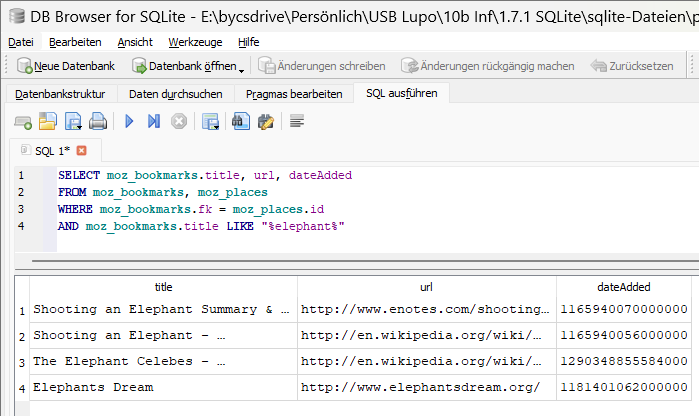Stop SQL execution with the gray X icon
The width and height of the screenshot is (699, 416).
point(179,121)
